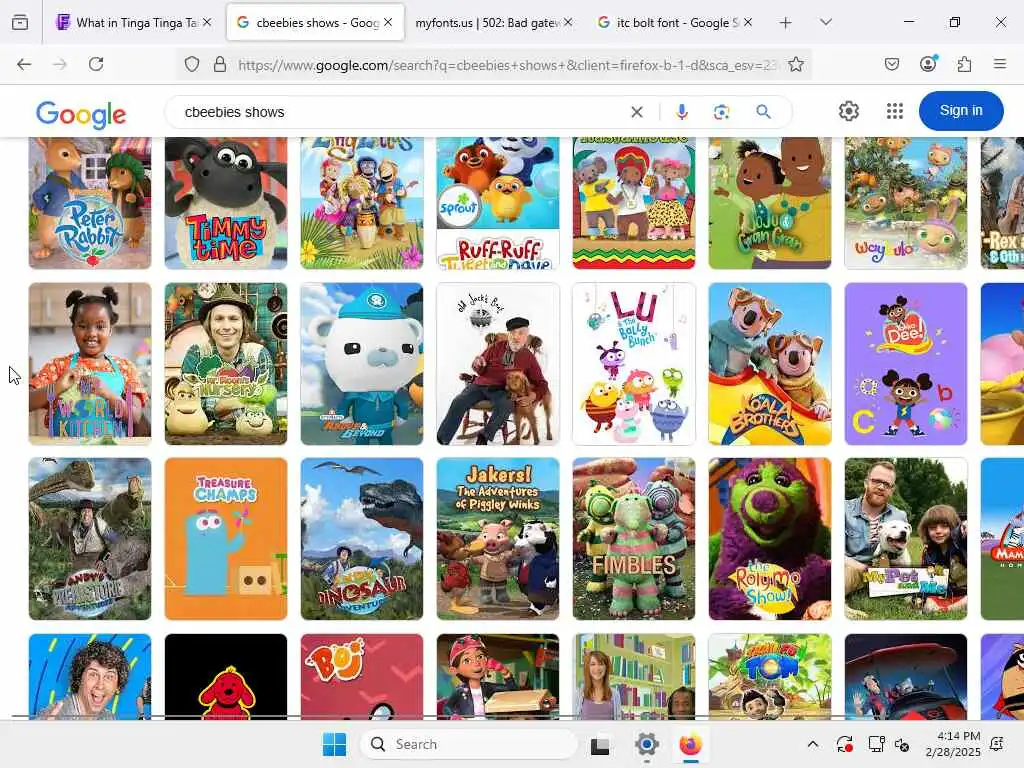Select the cbeebies shows tab
Image resolution: width=1024 pixels, height=768 pixels.
coord(315,23)
